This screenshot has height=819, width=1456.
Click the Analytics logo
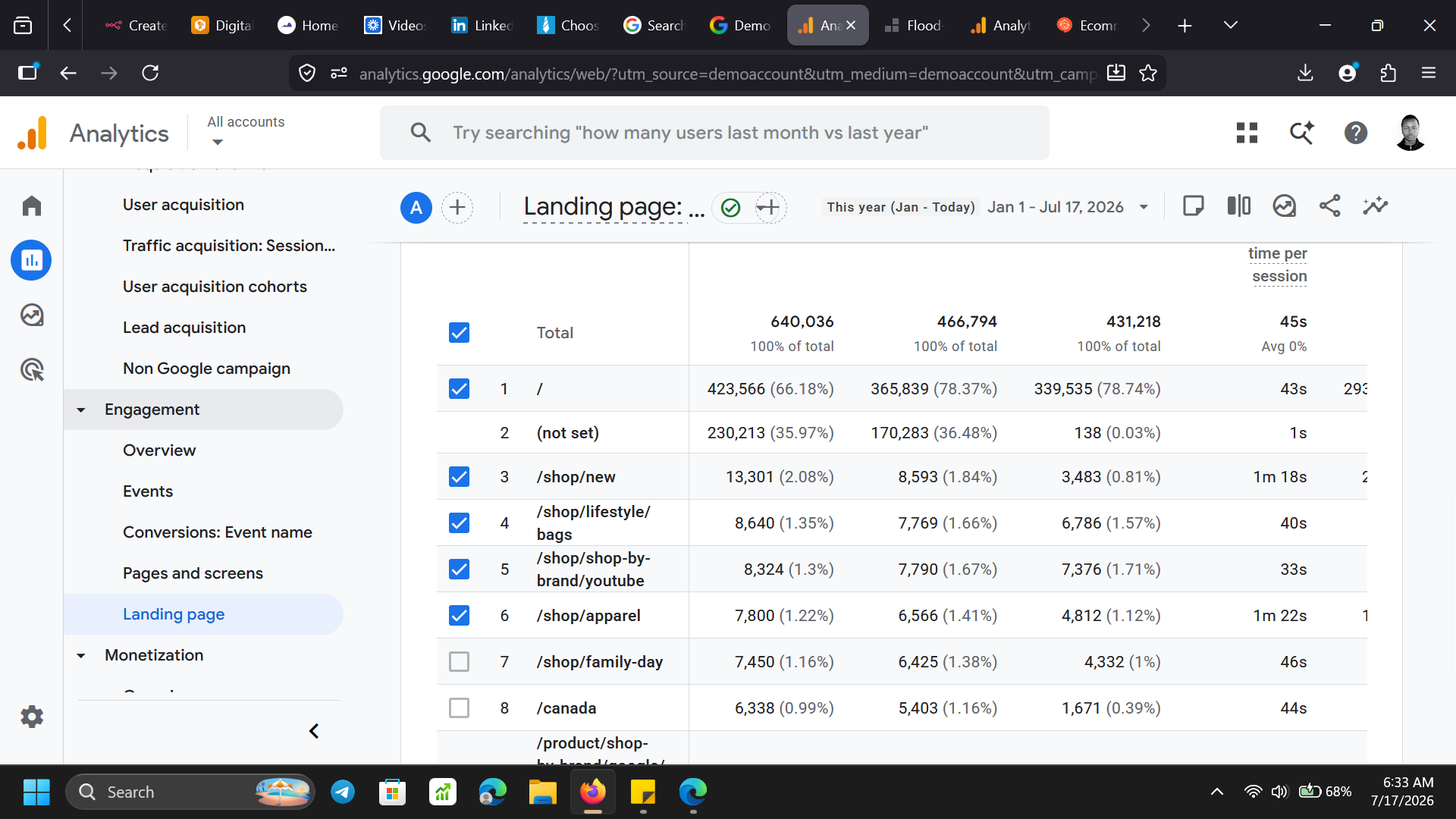point(33,133)
